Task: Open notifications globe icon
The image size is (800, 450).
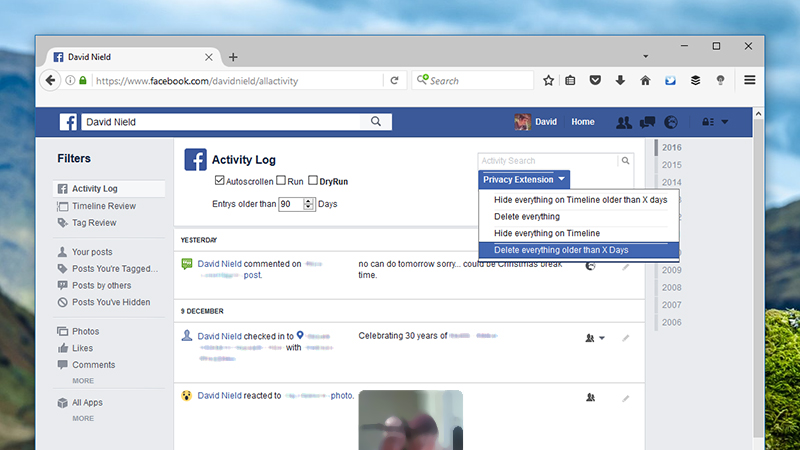Action: (671, 122)
